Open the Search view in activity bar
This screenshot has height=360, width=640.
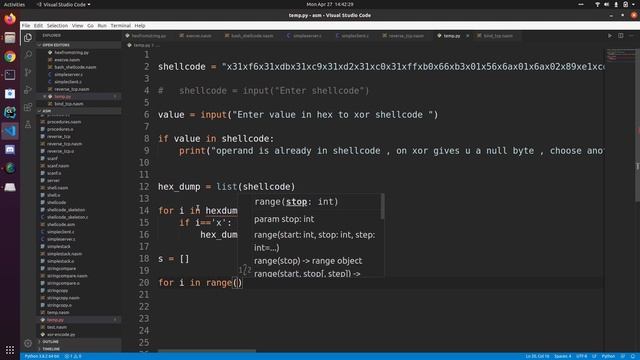coord(28,55)
